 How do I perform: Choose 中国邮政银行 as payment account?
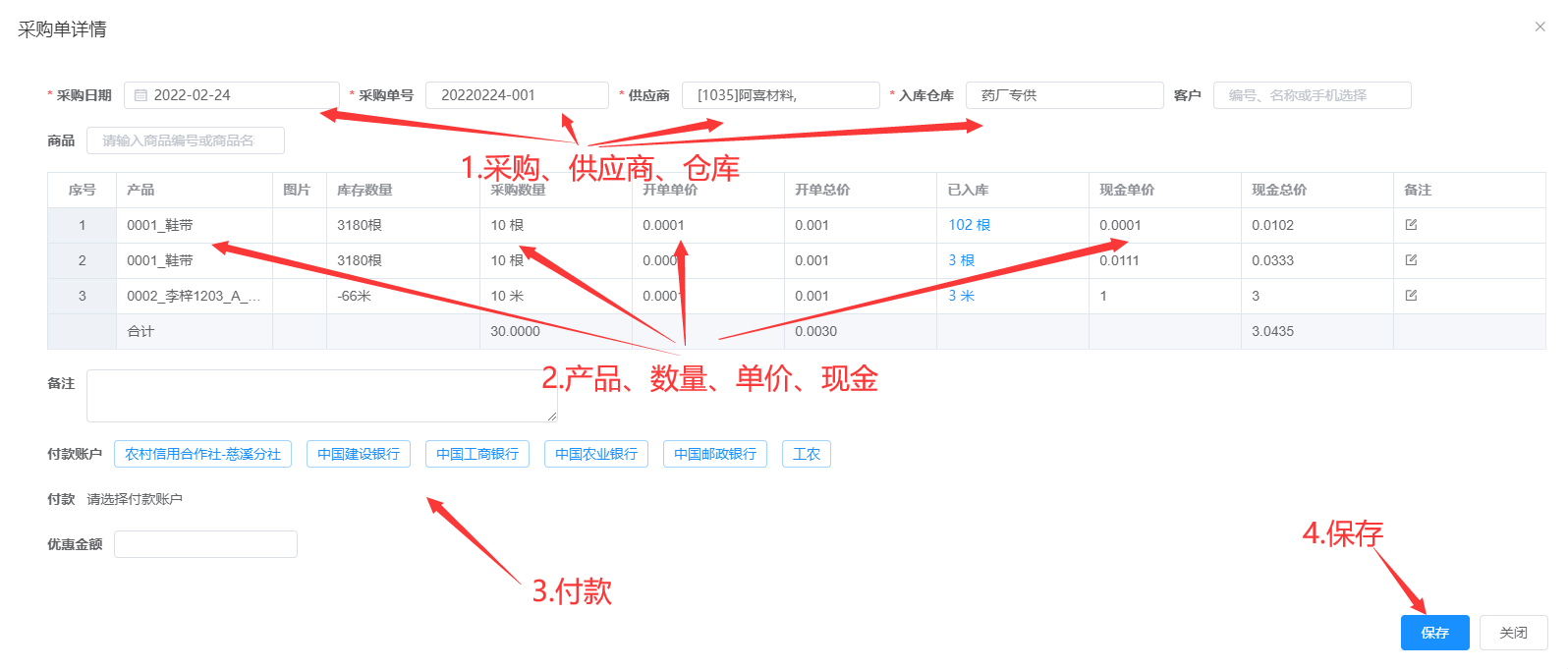tap(715, 454)
